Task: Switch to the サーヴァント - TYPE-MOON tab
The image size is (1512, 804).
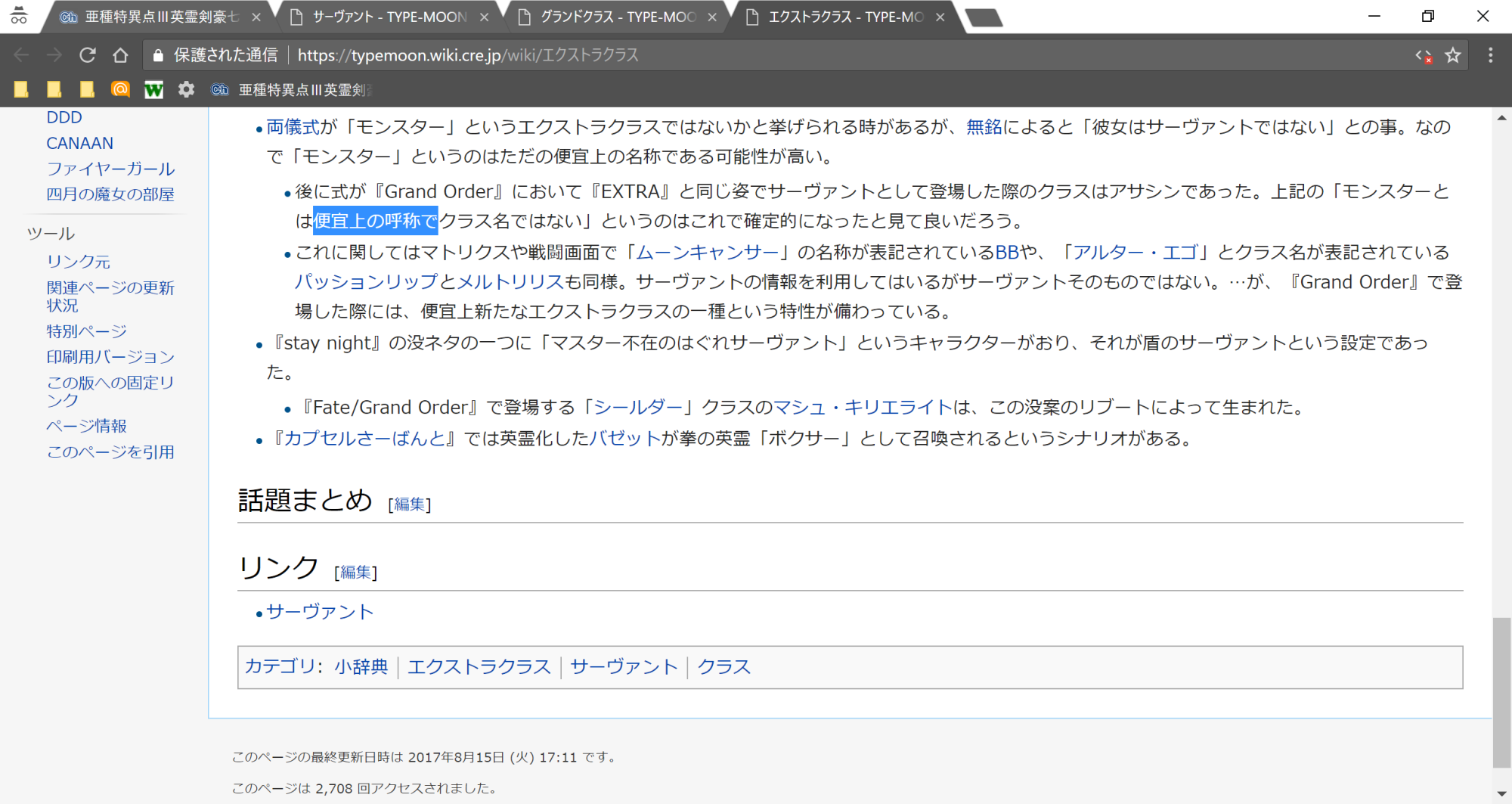Action: click(389, 17)
